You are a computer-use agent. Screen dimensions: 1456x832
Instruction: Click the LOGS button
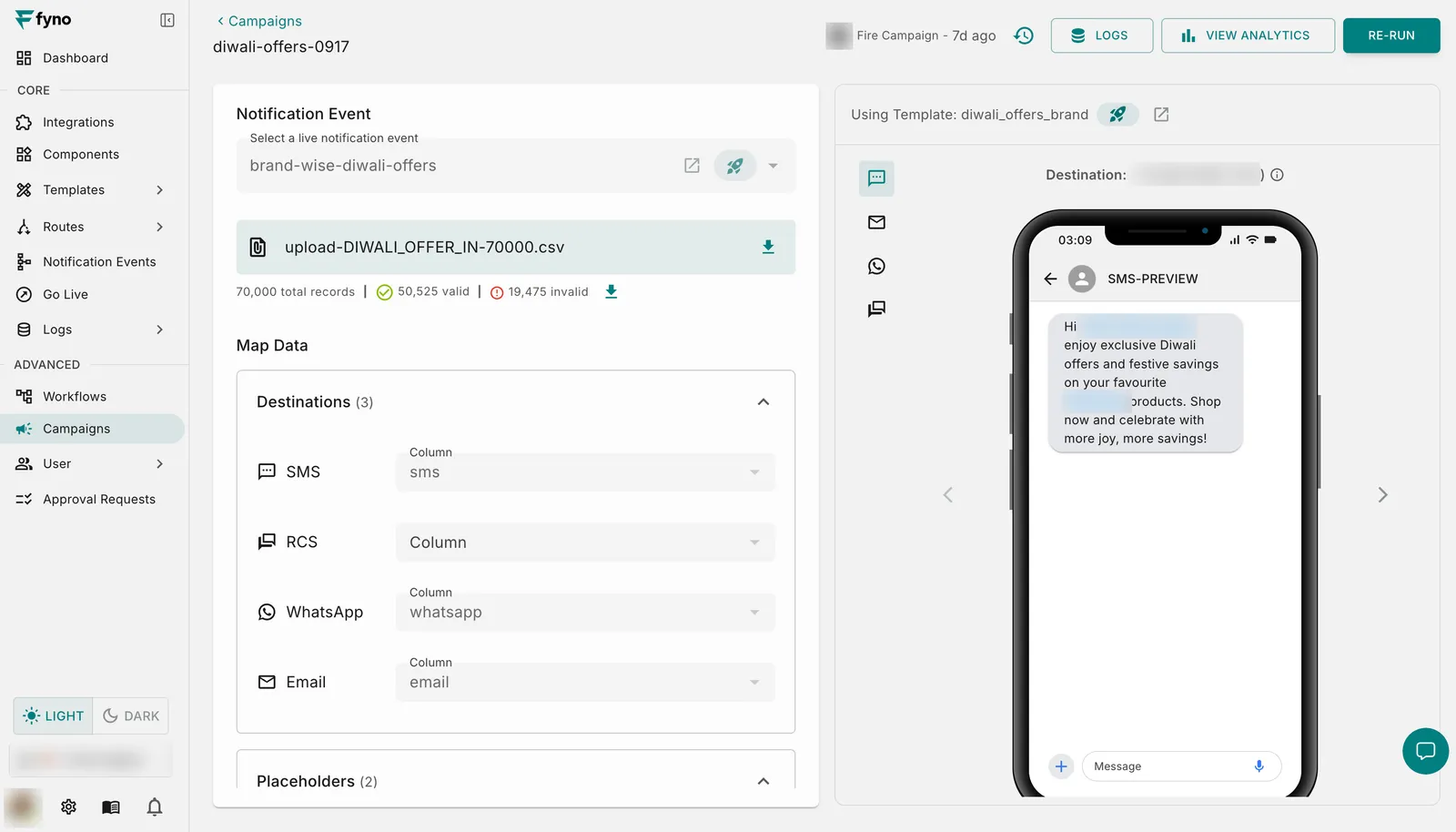point(1102,36)
